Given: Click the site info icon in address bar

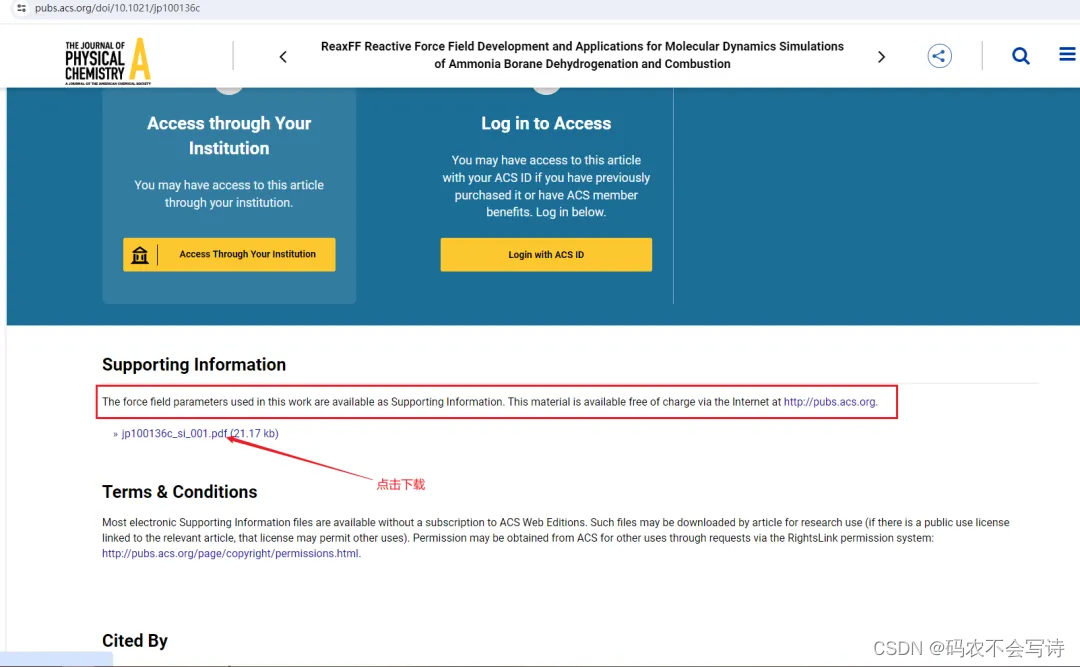Looking at the screenshot, I should pos(21,8).
